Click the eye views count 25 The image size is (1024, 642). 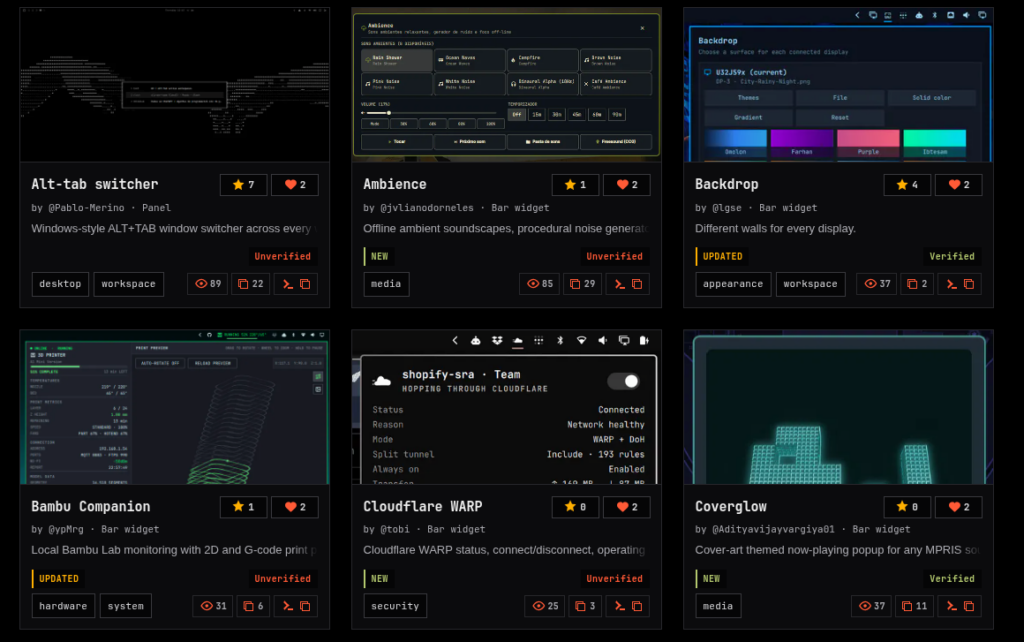pyautogui.click(x=545, y=606)
